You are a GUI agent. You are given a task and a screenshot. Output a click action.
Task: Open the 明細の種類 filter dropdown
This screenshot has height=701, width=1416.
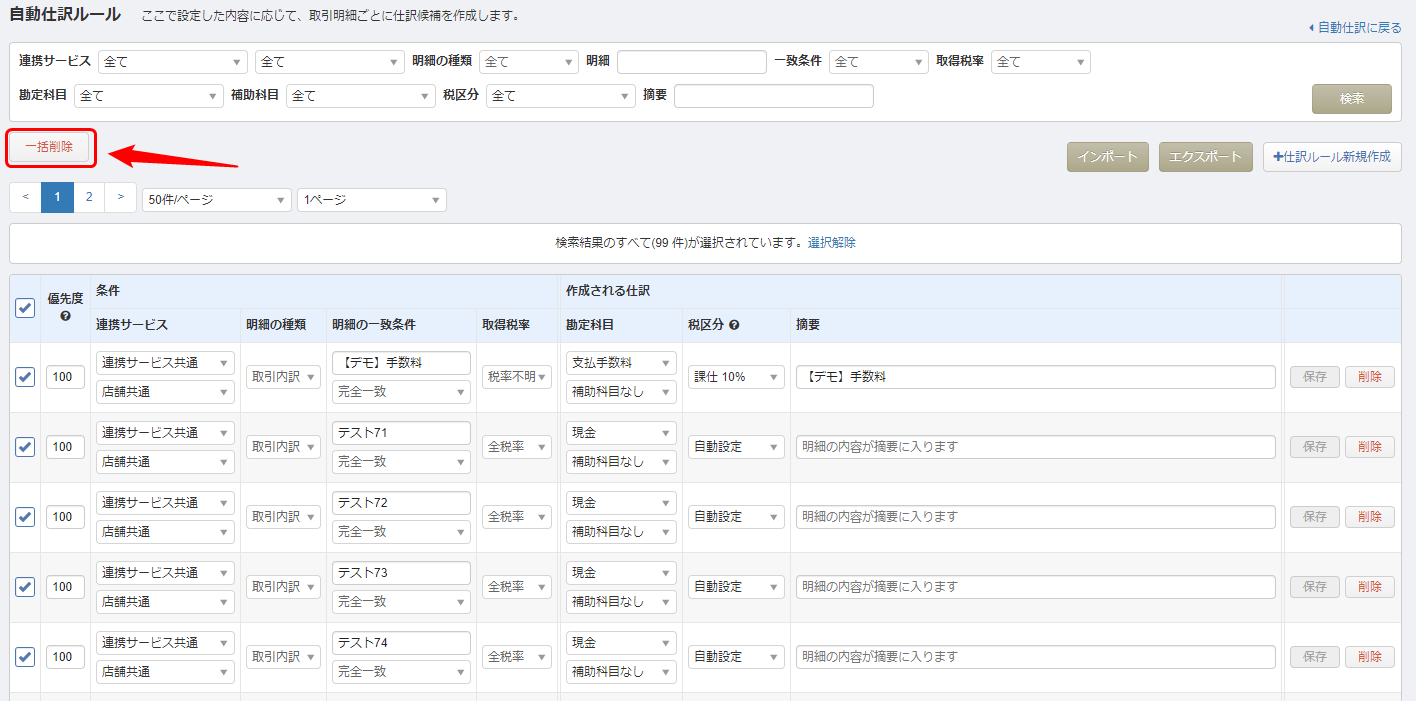click(x=529, y=62)
